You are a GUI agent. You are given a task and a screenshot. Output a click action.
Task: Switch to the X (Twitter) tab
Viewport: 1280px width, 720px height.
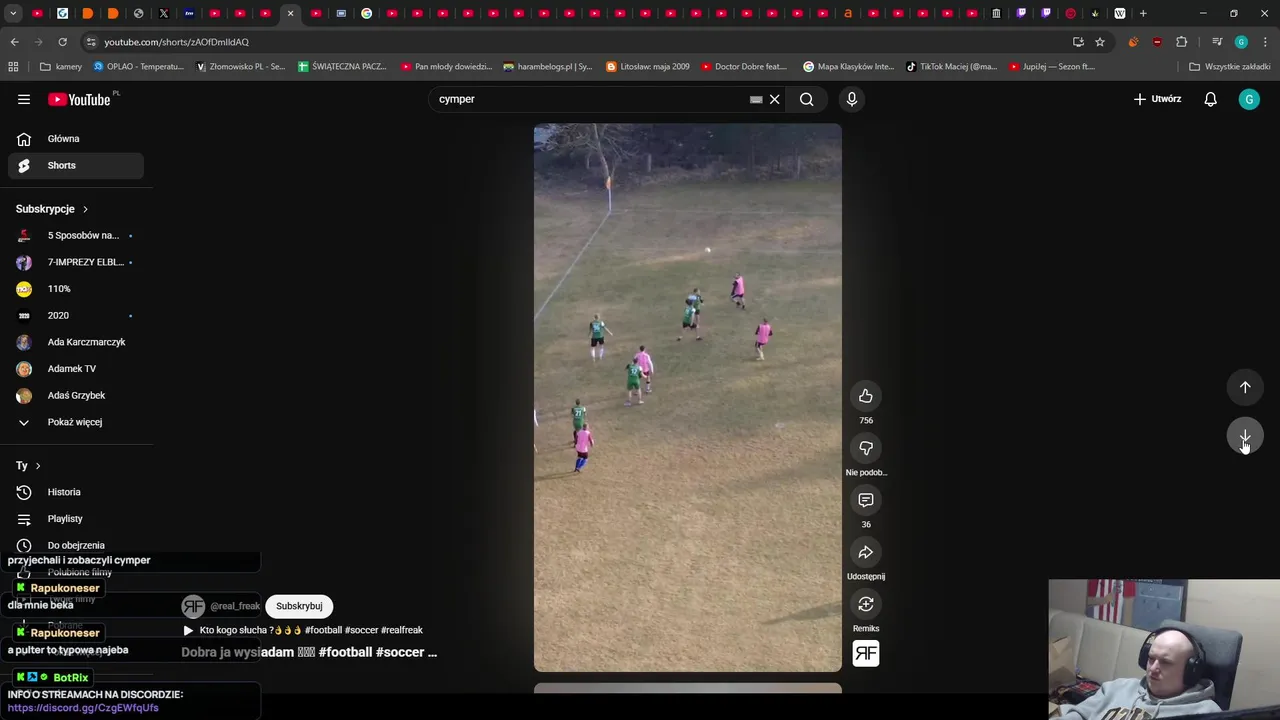[164, 13]
